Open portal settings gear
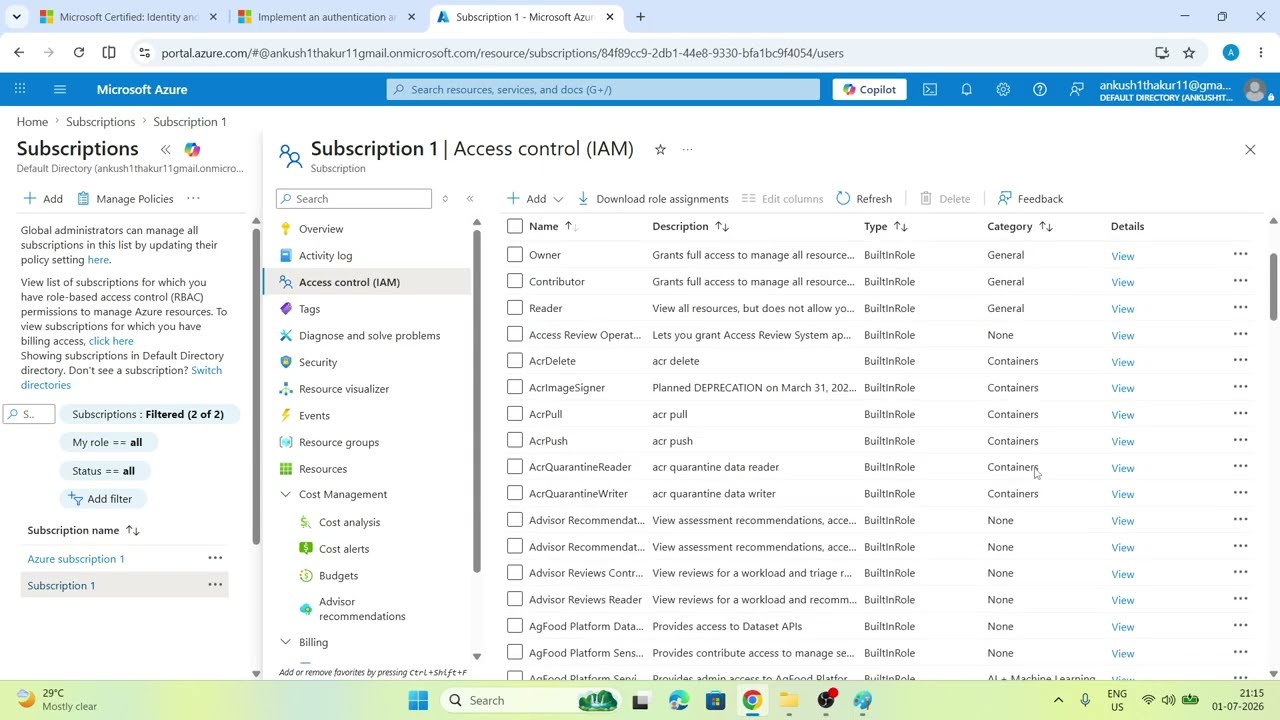Image resolution: width=1280 pixels, height=720 pixels. pyautogui.click(x=1003, y=89)
